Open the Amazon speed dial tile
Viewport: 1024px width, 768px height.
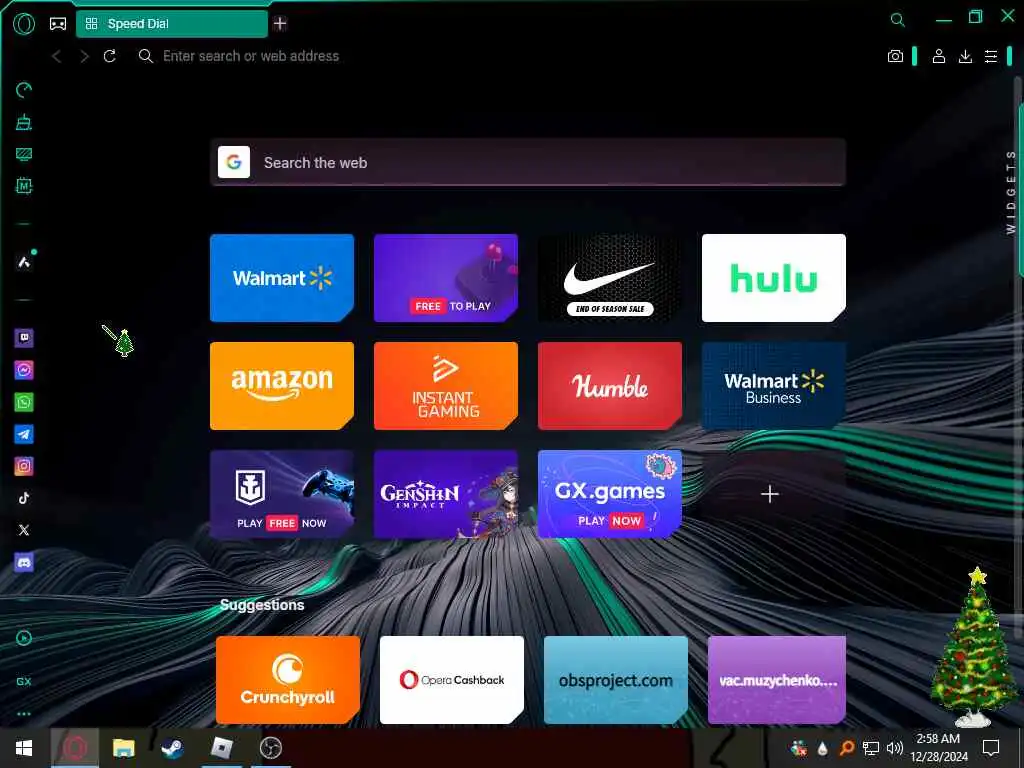point(282,386)
